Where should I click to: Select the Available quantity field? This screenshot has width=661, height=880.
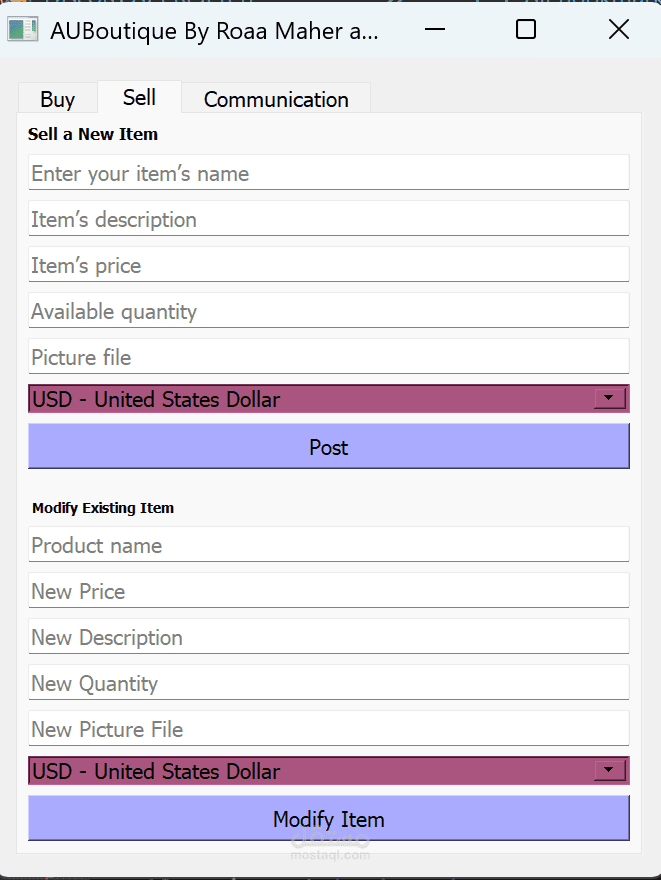tap(328, 311)
